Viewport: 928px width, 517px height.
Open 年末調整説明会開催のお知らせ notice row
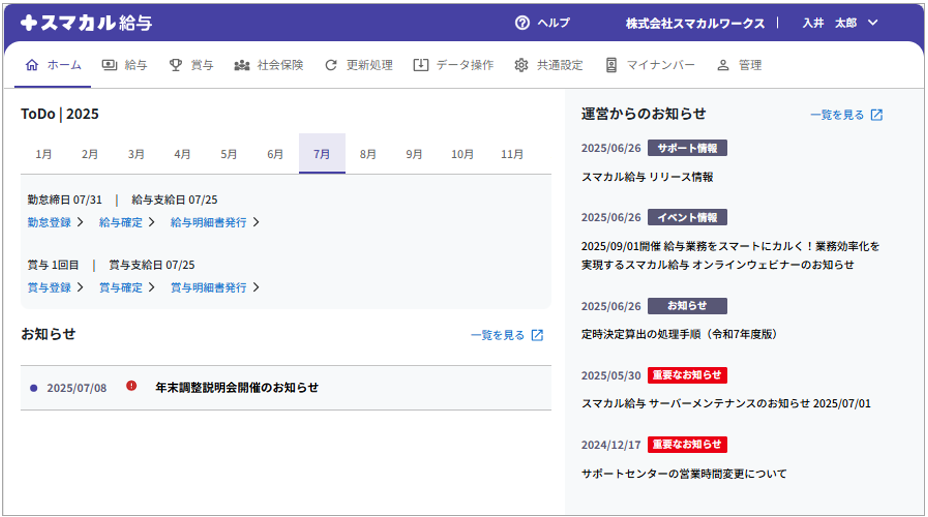click(x=237, y=387)
